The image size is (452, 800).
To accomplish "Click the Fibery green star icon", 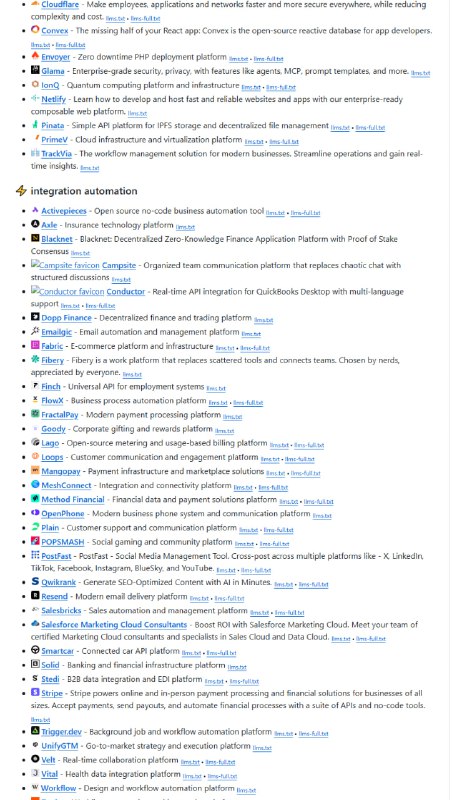I will point(35,359).
